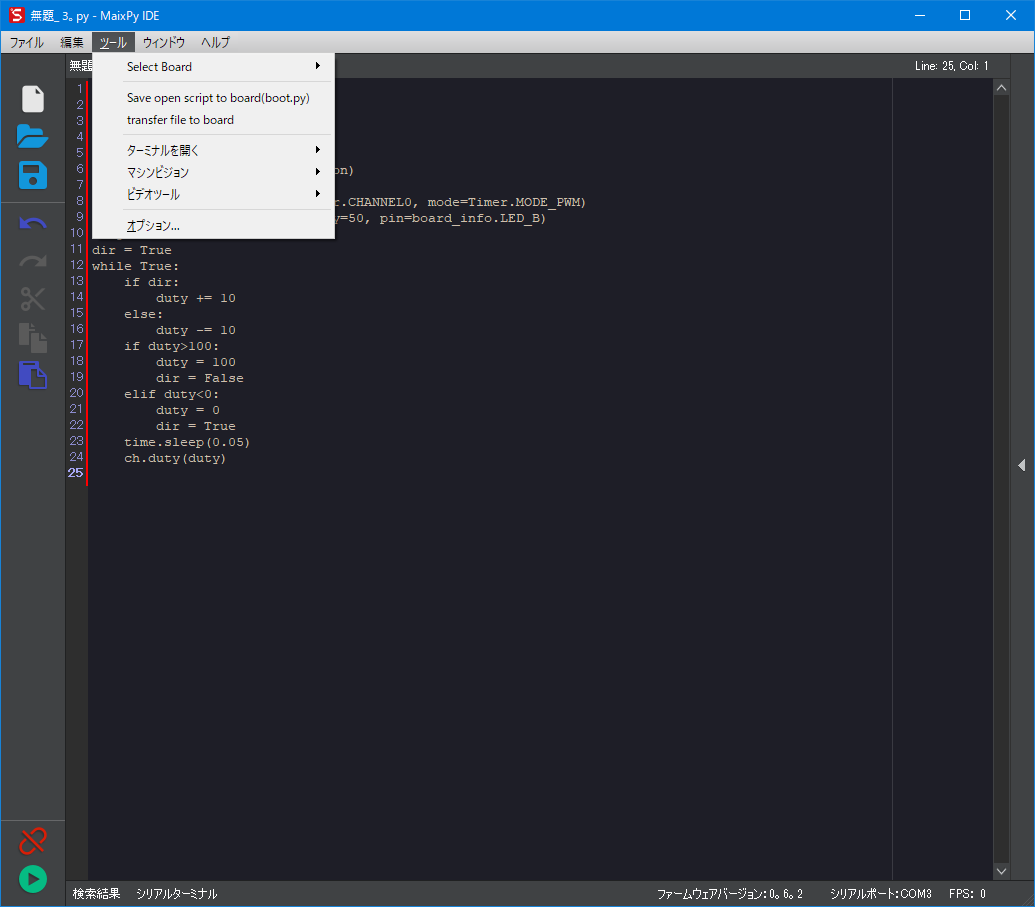Click code line 'elif duty<0:'
Screen dimensions: 1035x907
coord(171,394)
